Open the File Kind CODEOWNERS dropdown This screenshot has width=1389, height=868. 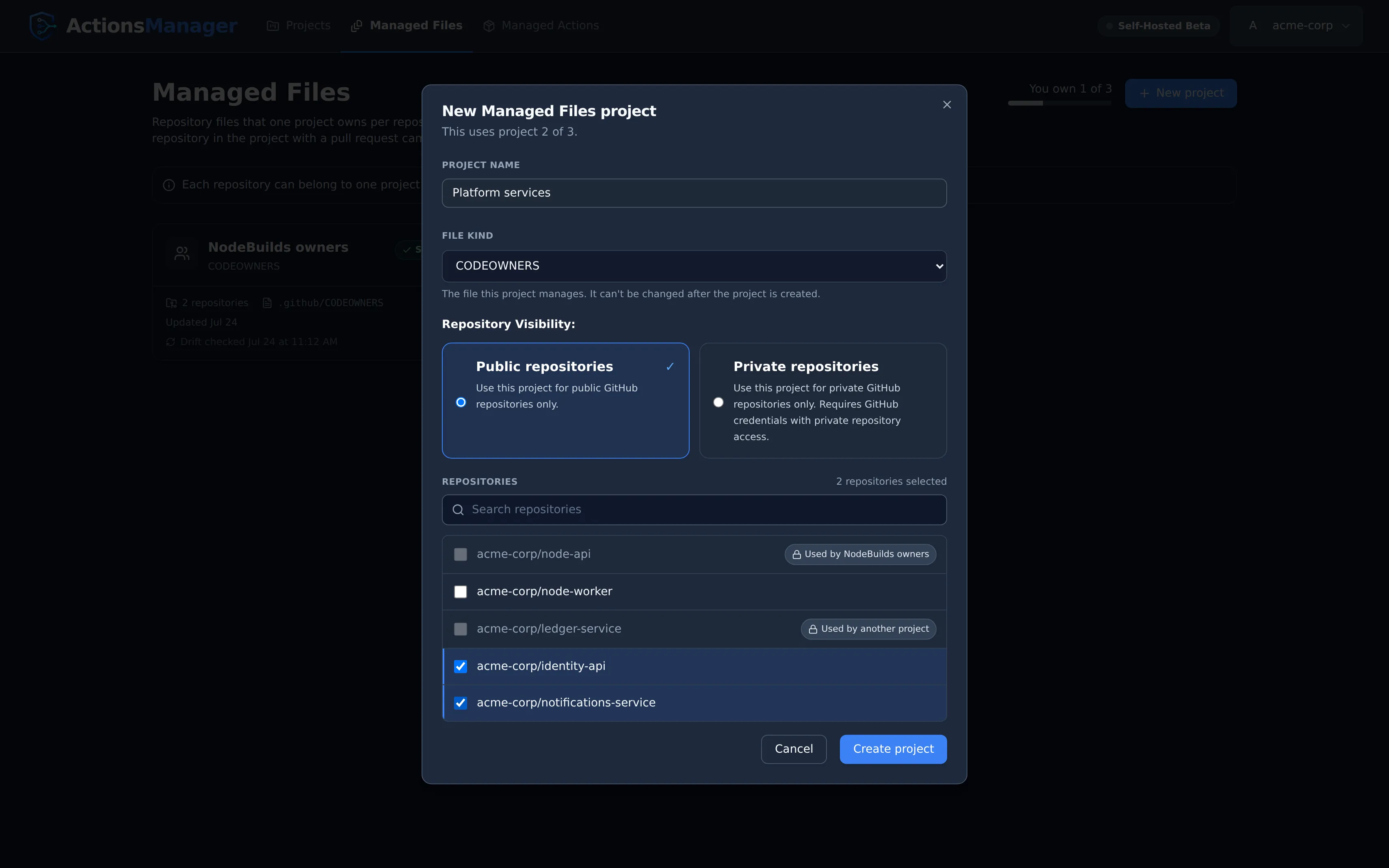(694, 266)
